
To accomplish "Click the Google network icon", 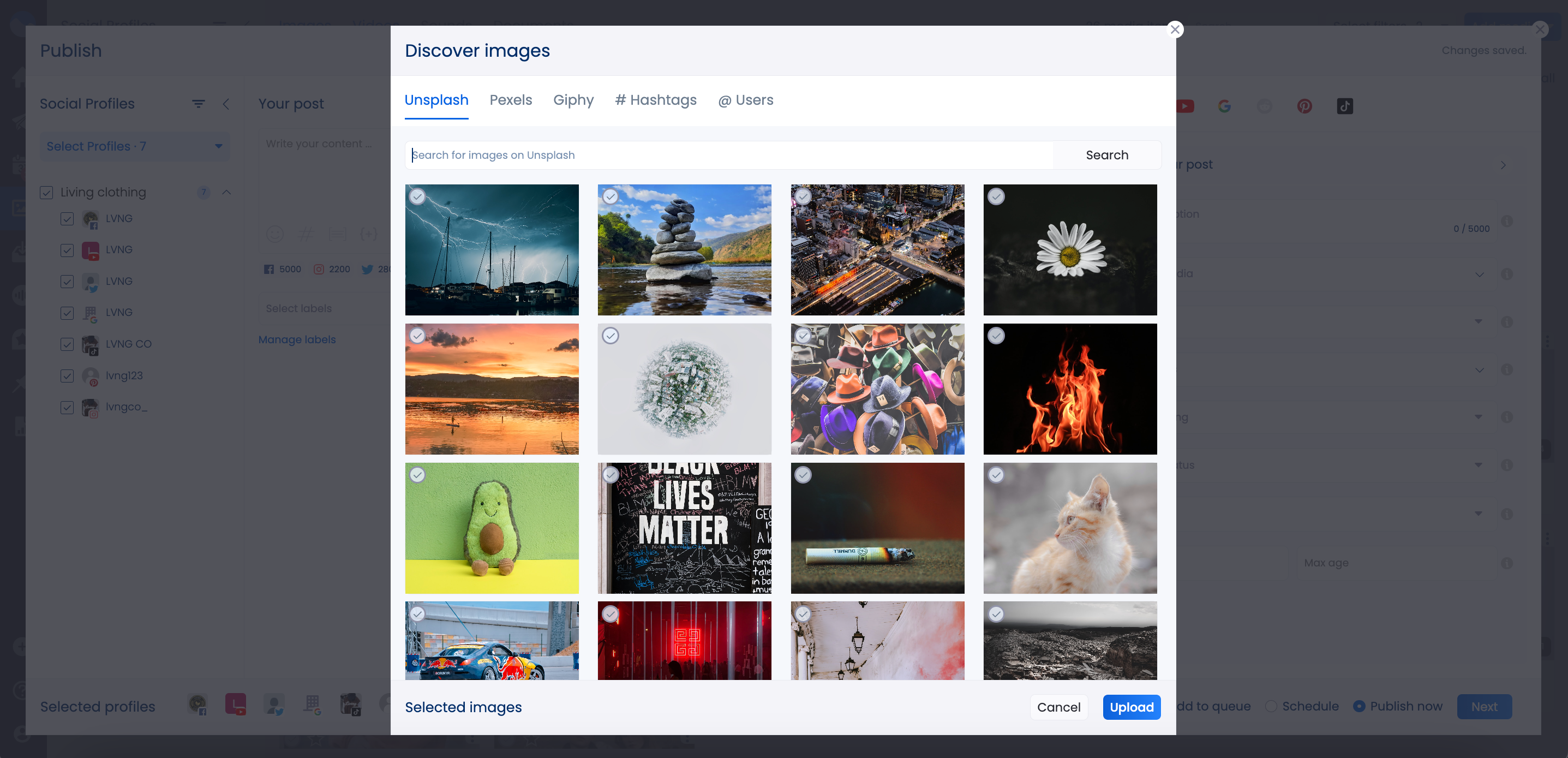I will (x=1224, y=106).
